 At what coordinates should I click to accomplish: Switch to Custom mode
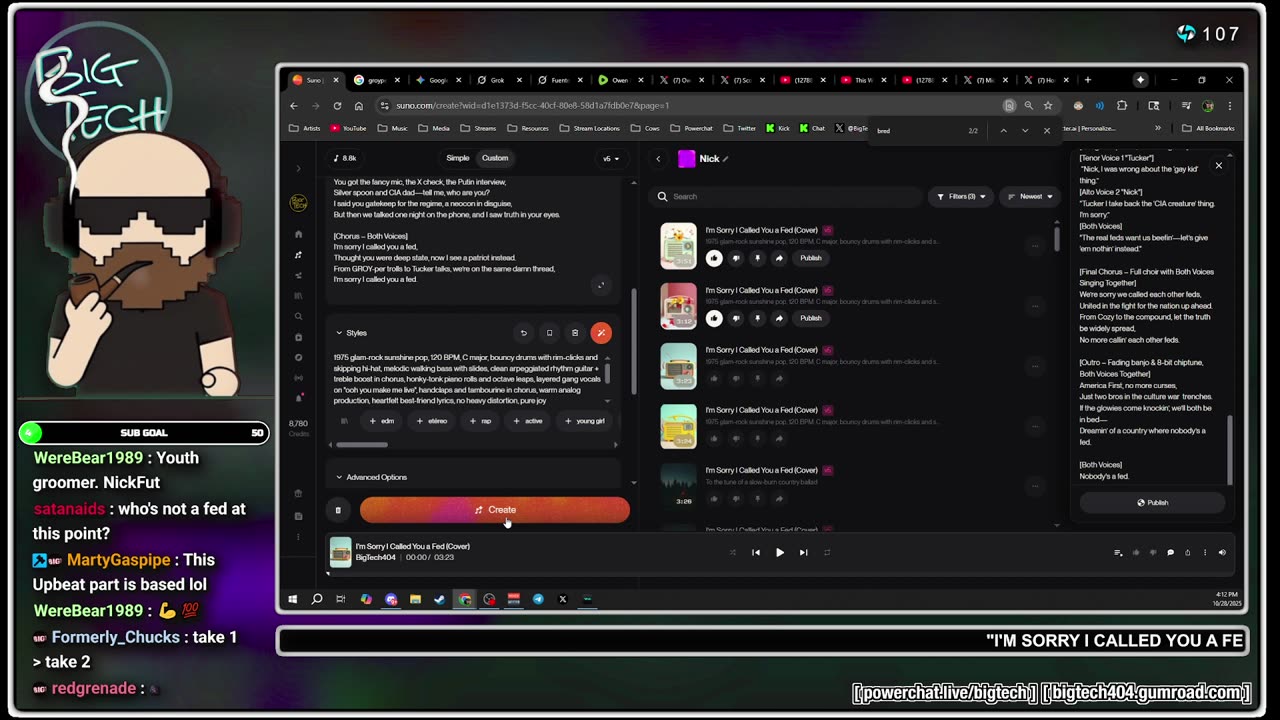[495, 158]
